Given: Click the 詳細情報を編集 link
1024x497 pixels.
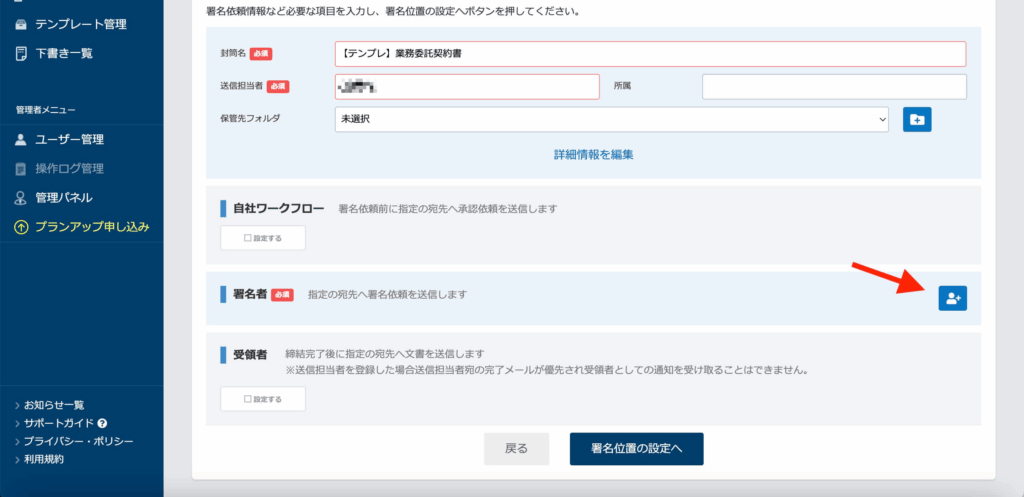Looking at the screenshot, I should (x=594, y=155).
